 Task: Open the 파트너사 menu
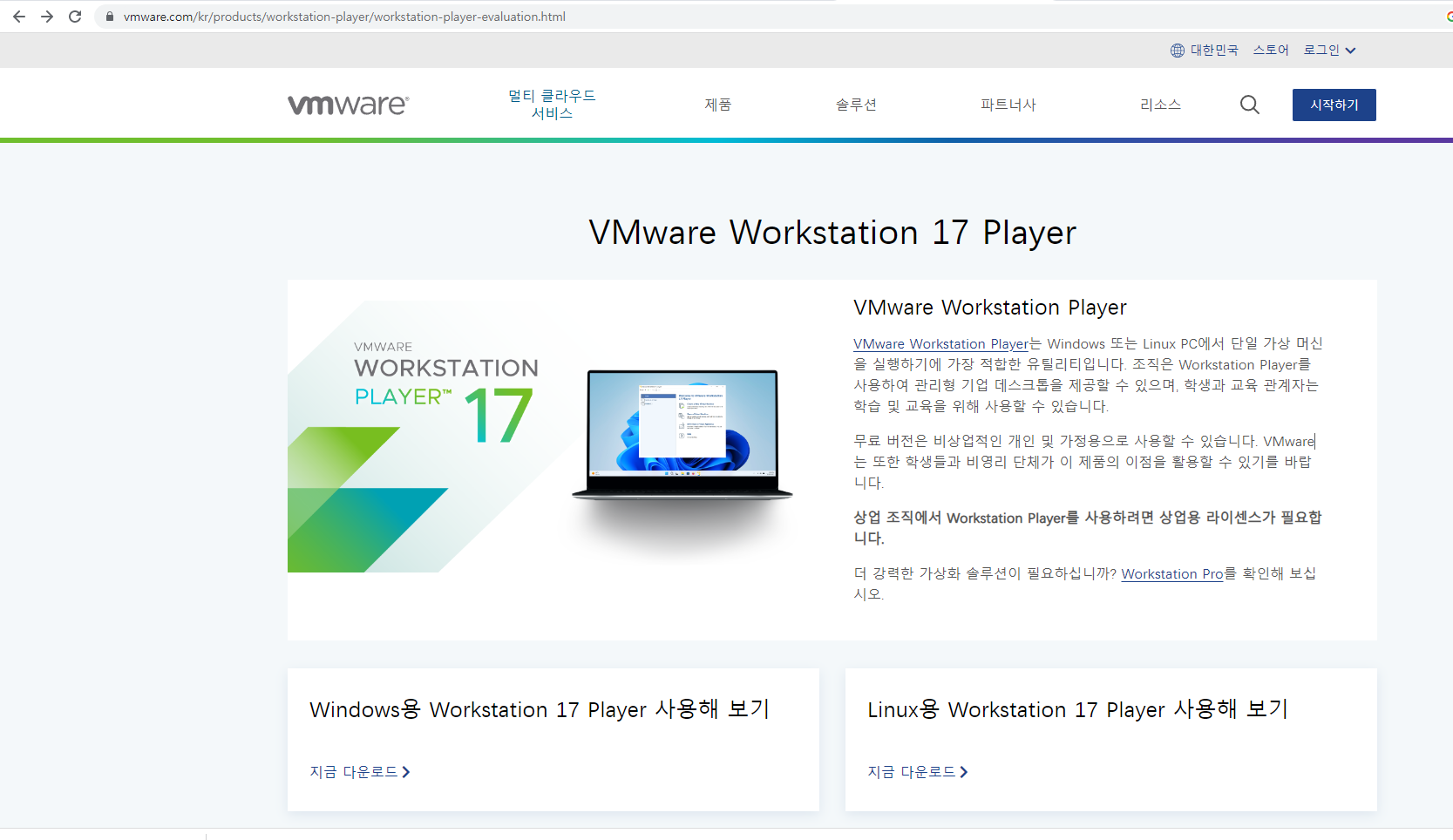[x=1008, y=105]
